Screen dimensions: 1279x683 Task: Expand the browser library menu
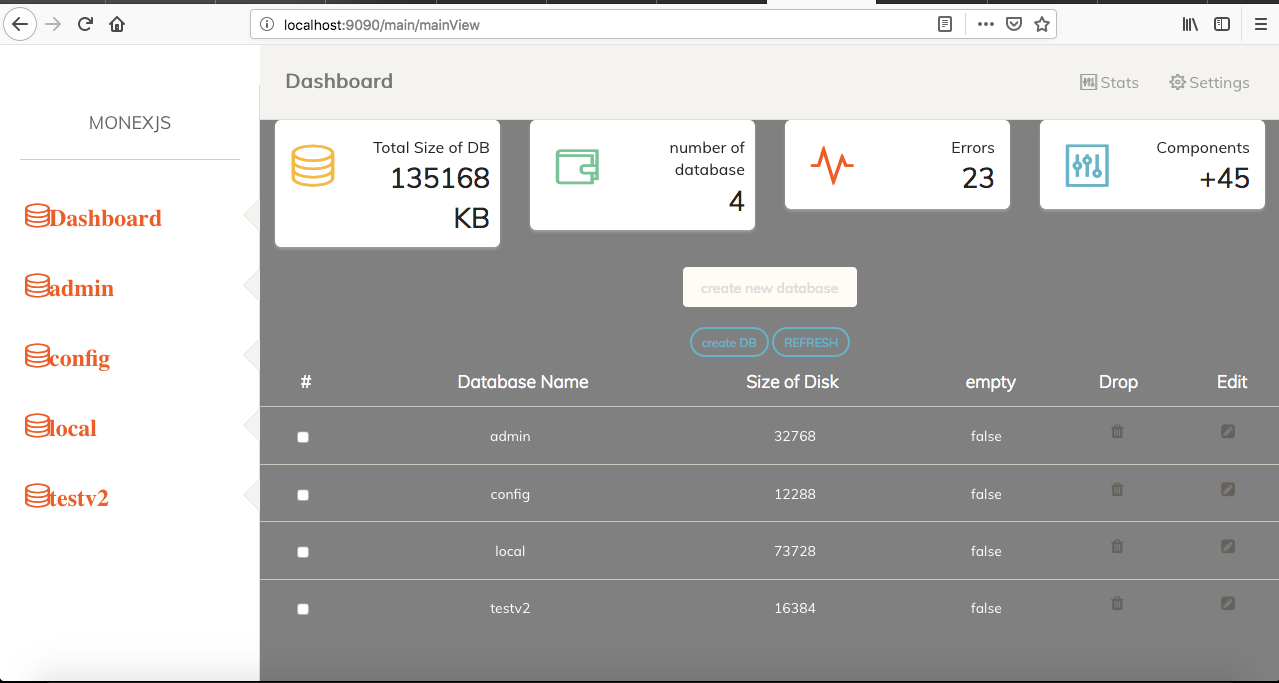coord(1190,24)
